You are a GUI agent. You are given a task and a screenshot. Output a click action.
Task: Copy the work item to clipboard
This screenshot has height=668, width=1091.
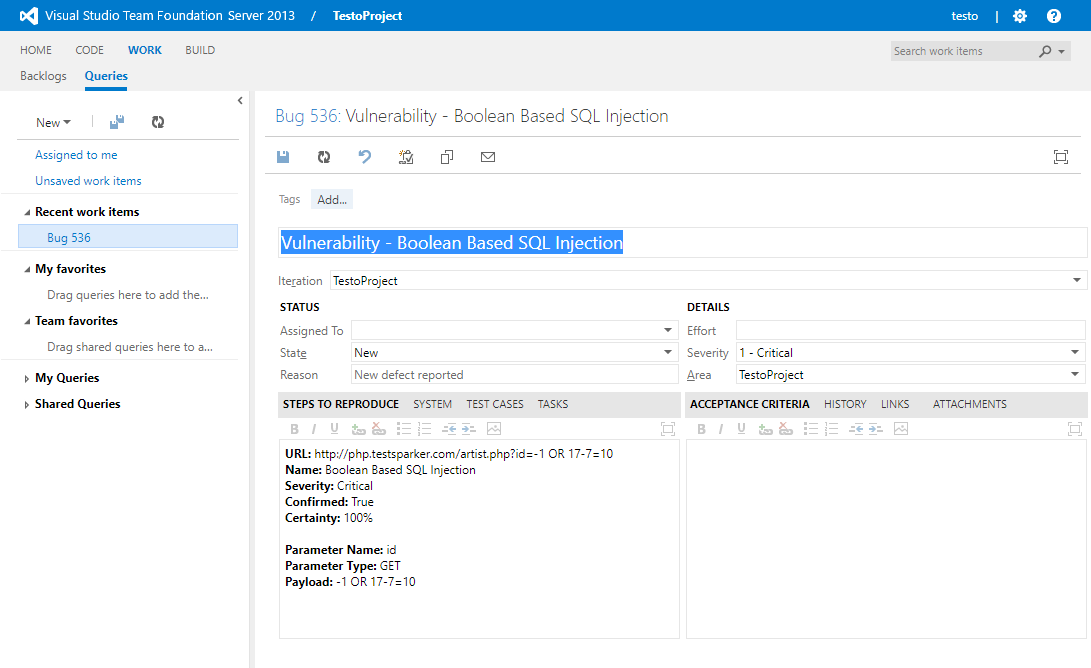tap(446, 157)
